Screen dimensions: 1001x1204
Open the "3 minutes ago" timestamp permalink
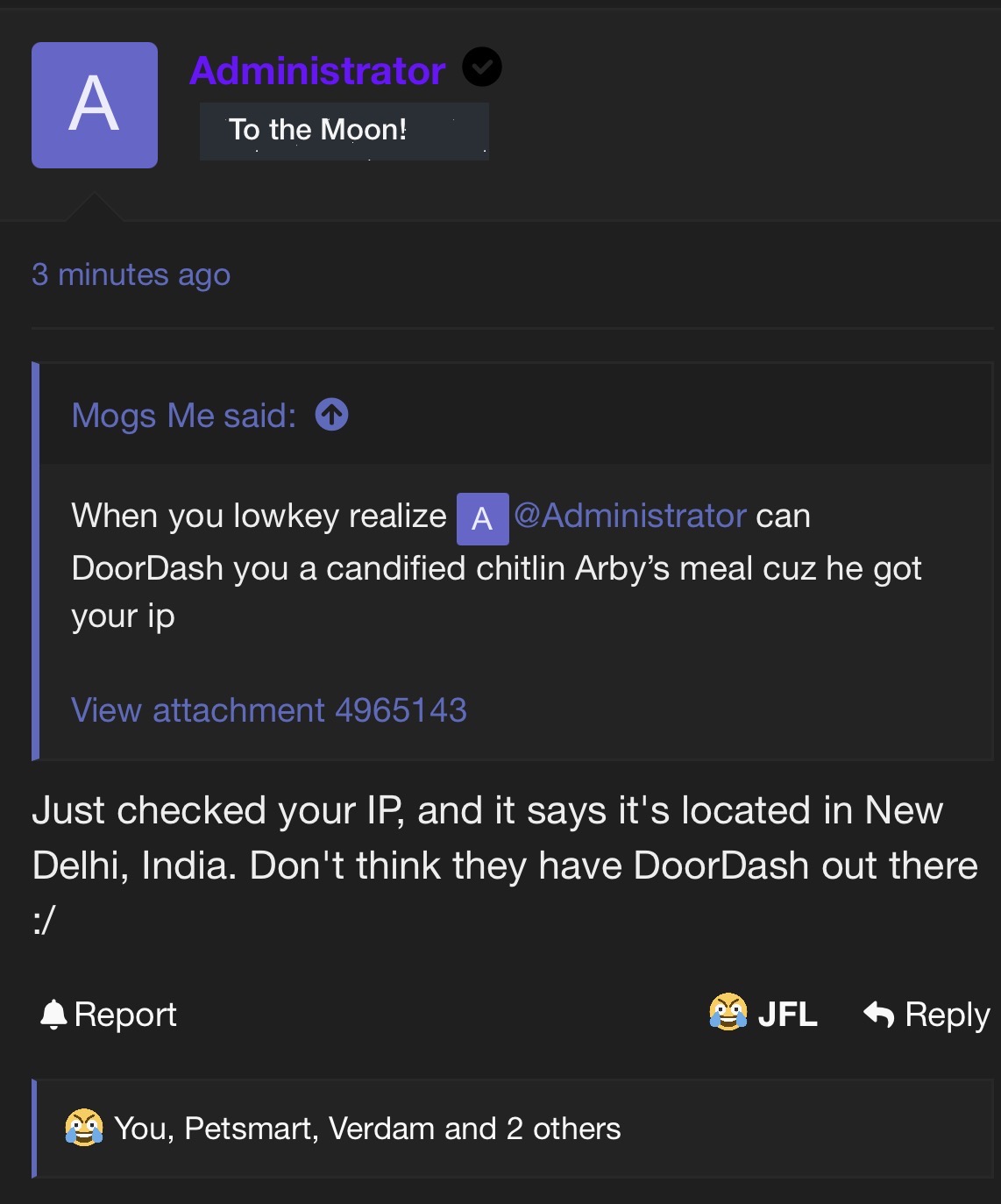coord(131,274)
